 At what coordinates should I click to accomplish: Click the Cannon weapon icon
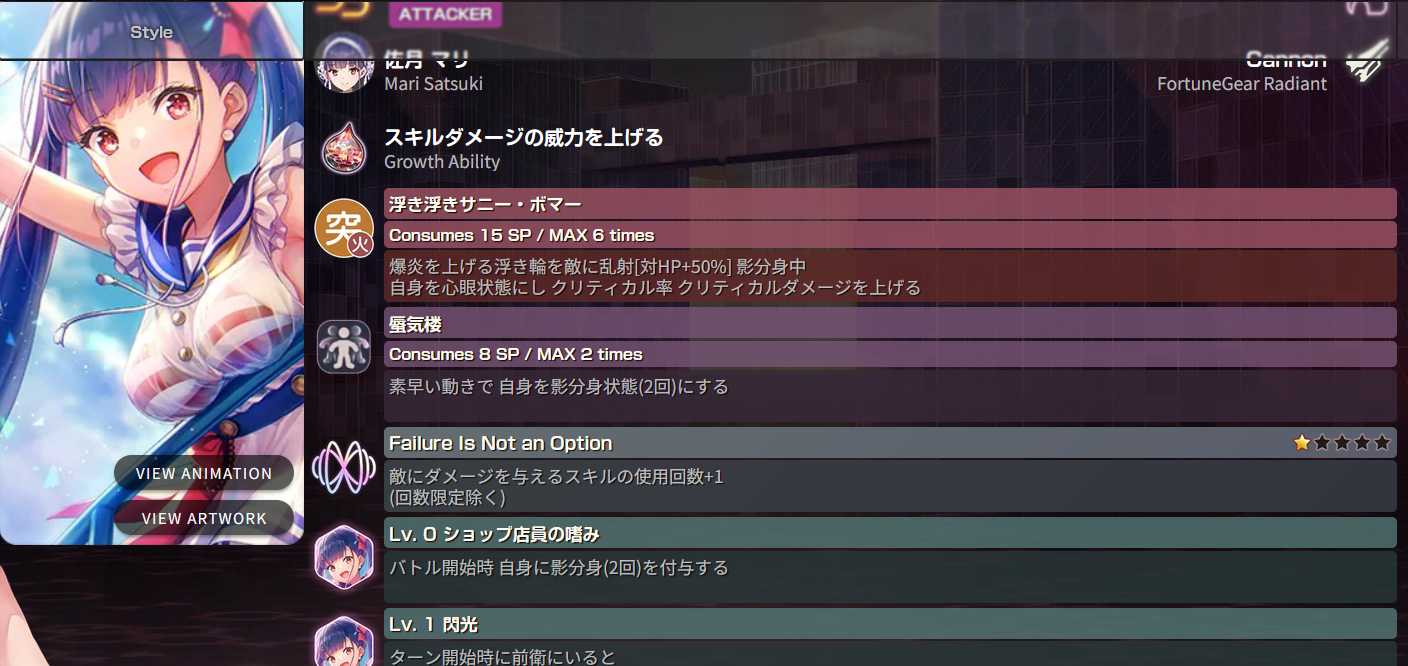(x=1368, y=60)
